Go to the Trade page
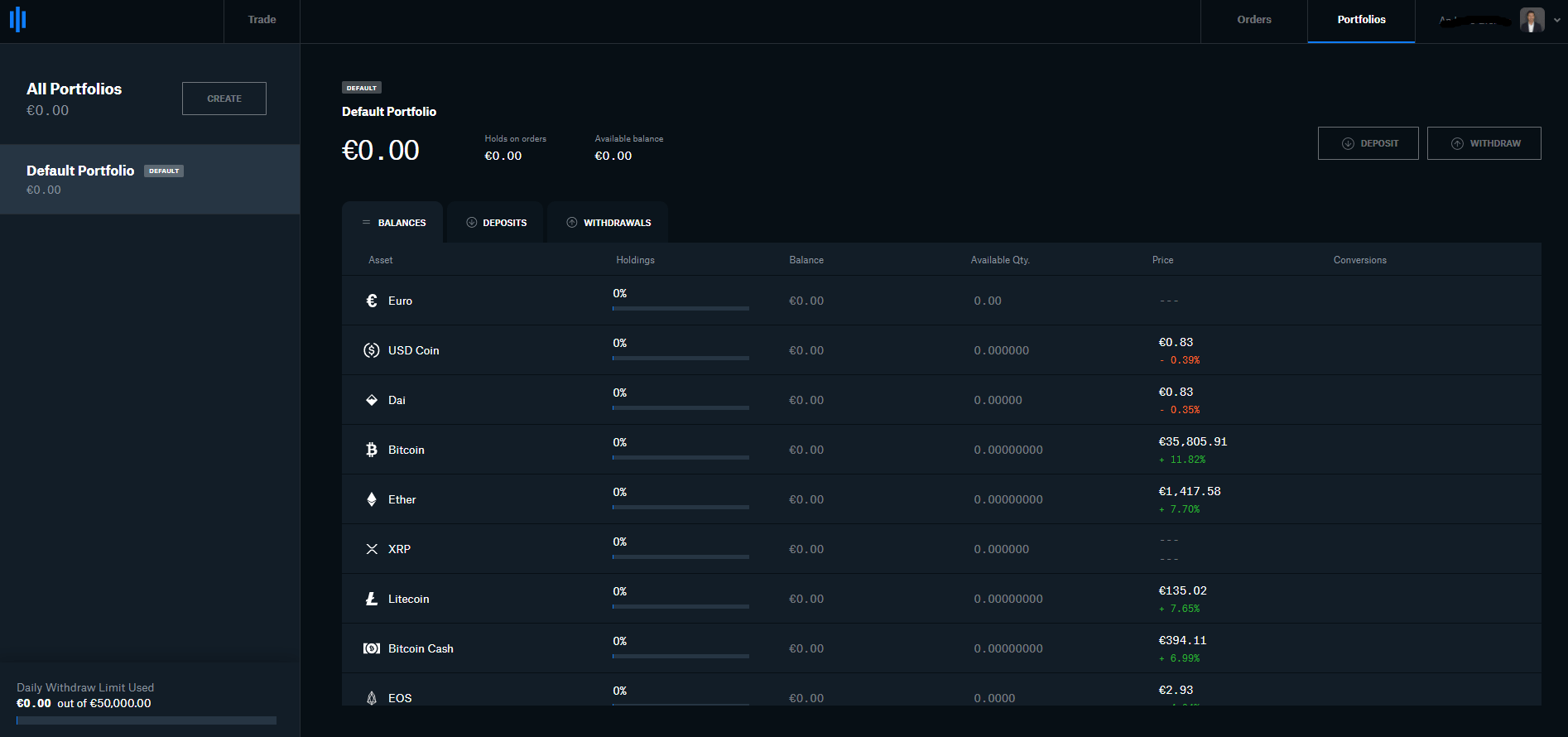The image size is (1568, 737). (x=262, y=20)
